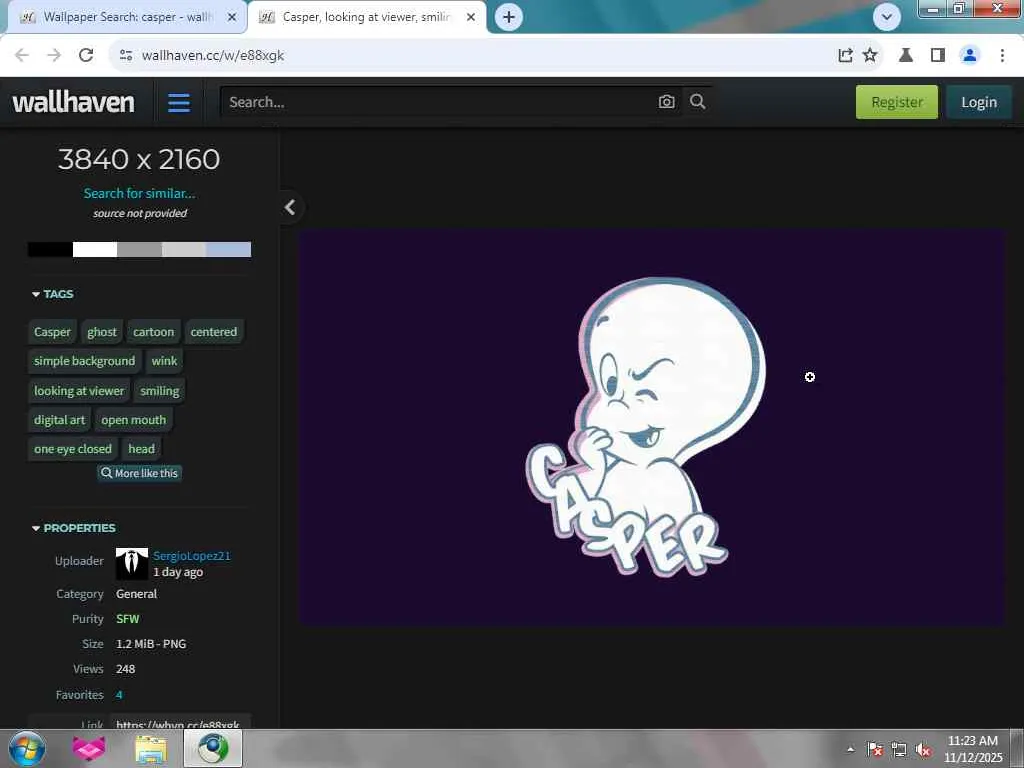Select the black color swatch
Screen dimensions: 1024x768
[x=50, y=249]
